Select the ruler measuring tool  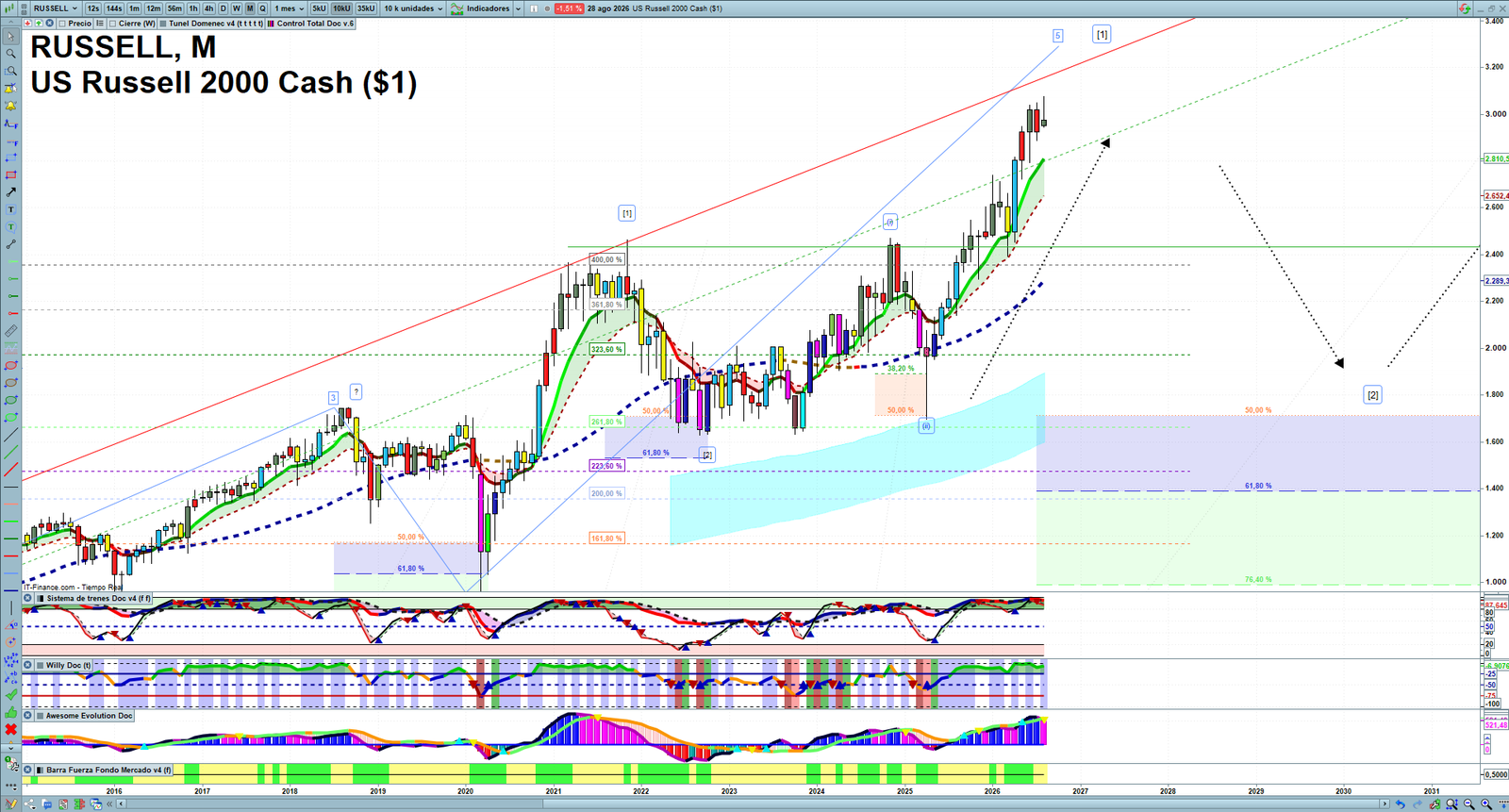pyautogui.click(x=11, y=331)
